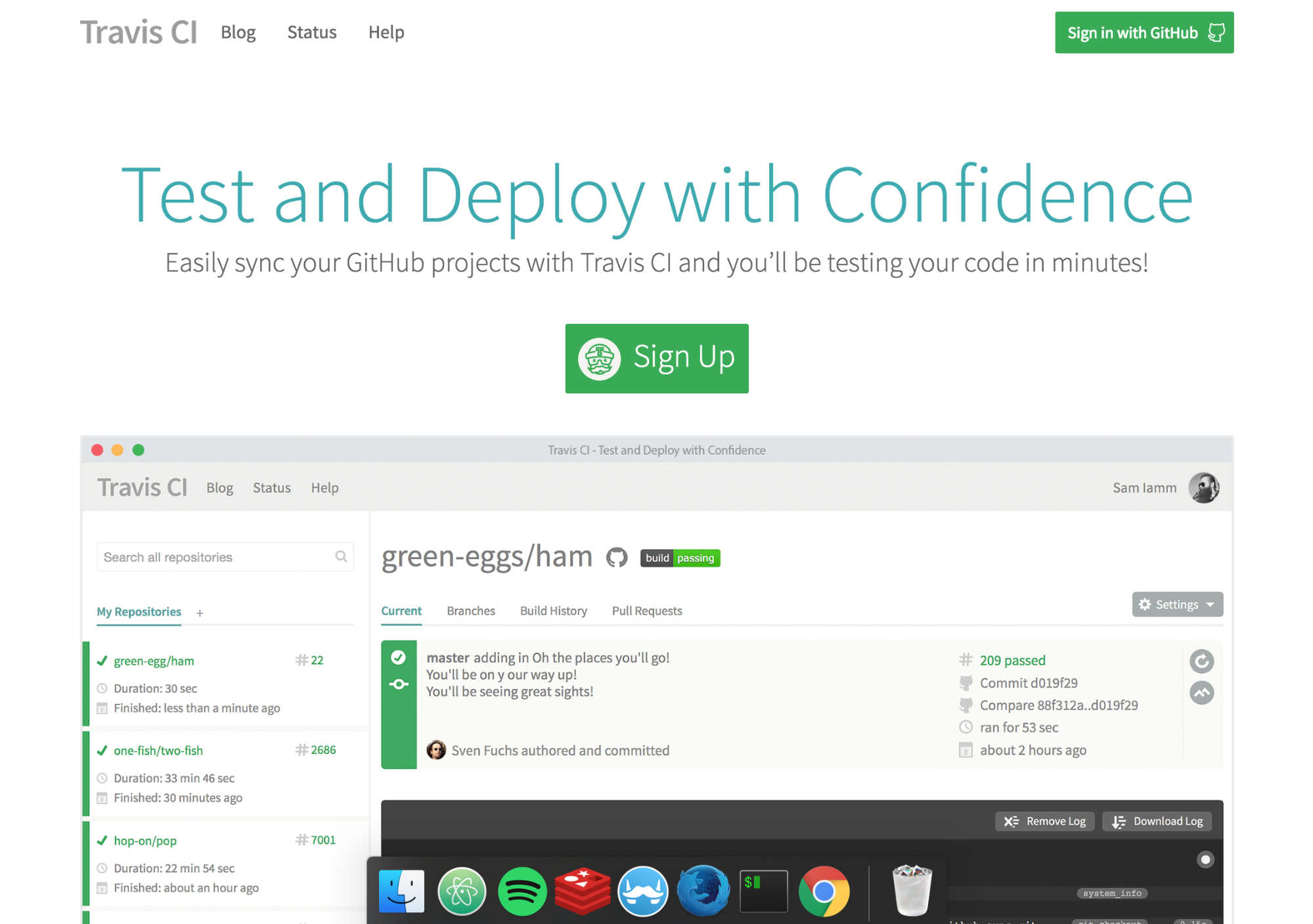Click Sam Iamm's profile avatar

pyautogui.click(x=1203, y=488)
